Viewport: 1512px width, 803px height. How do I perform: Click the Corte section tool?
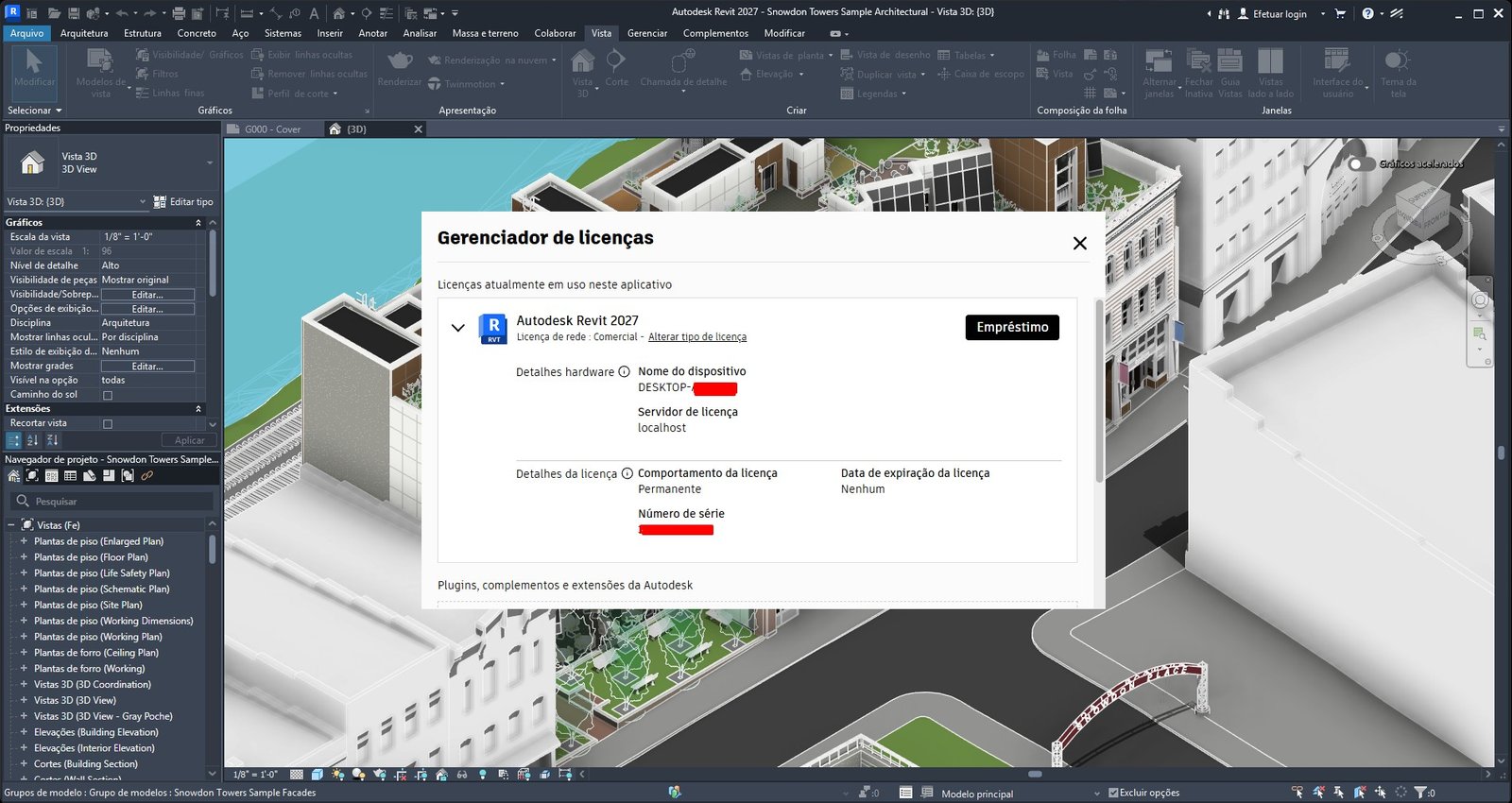616,68
